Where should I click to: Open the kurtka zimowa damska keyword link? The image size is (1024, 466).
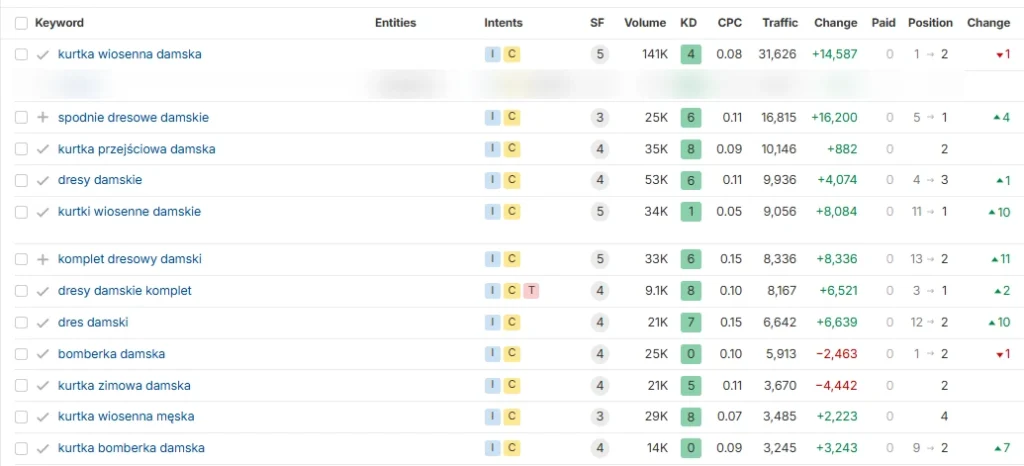124,386
